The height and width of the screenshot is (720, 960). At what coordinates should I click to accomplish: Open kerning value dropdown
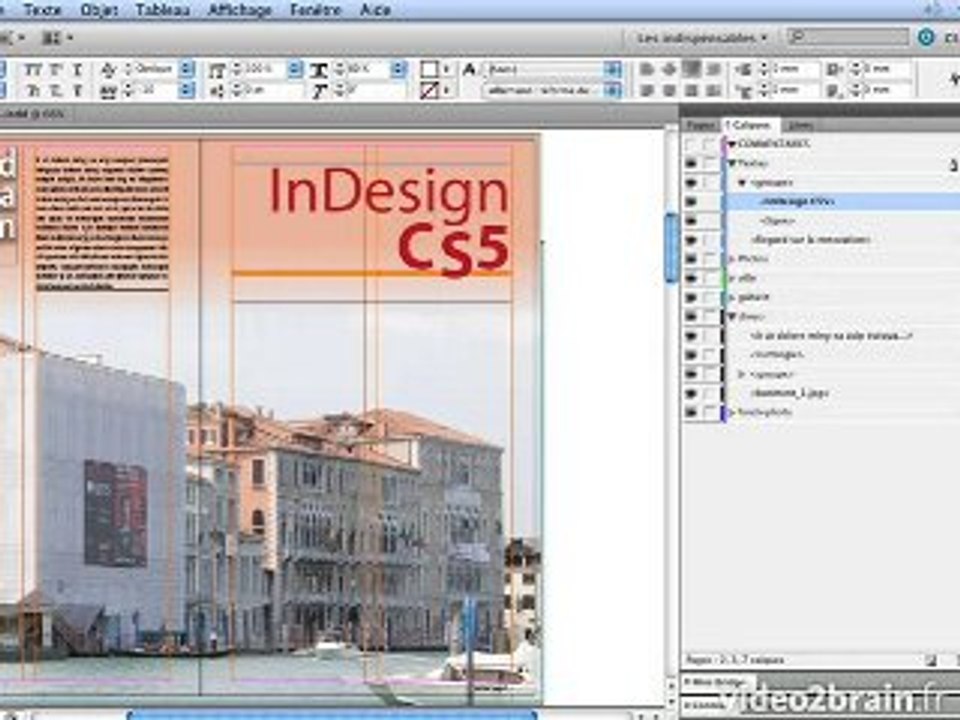[x=186, y=69]
